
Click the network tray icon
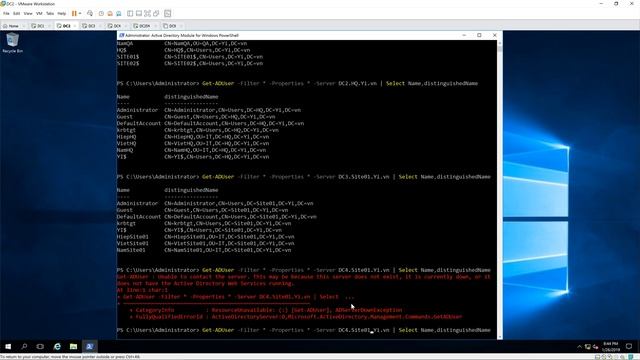point(588,347)
